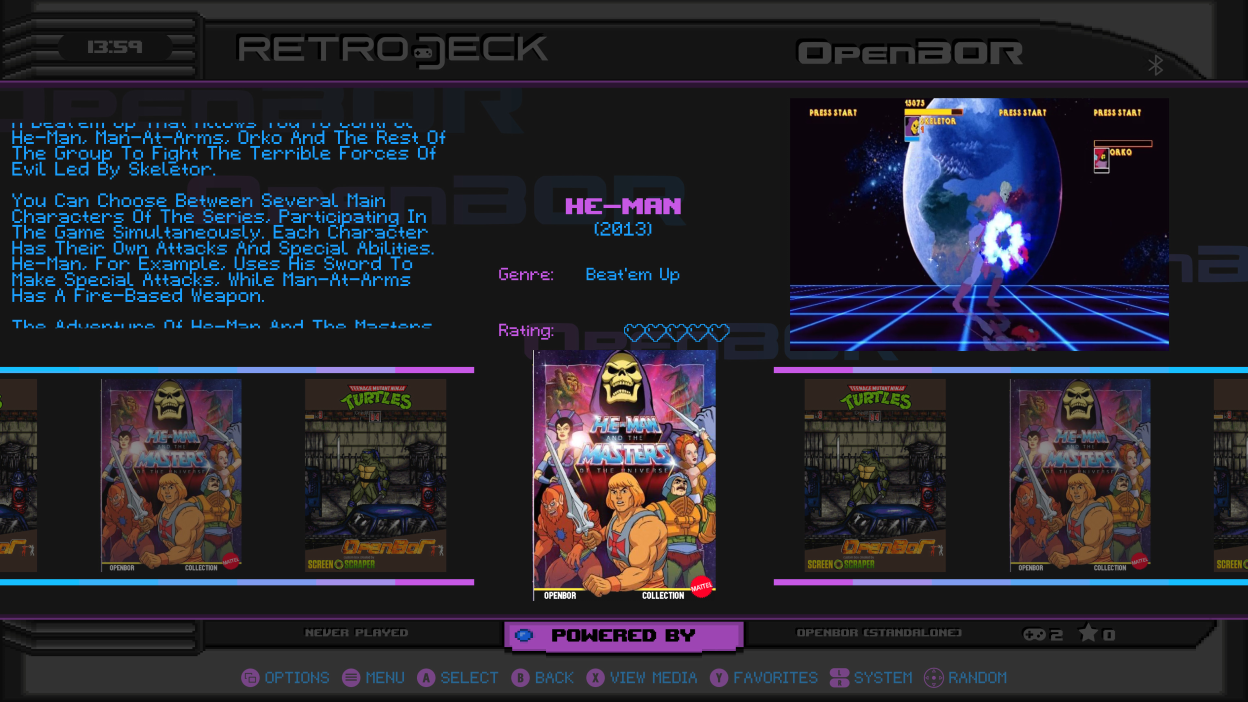Click the System d-pad icon
1248x702 pixels.
[839, 678]
